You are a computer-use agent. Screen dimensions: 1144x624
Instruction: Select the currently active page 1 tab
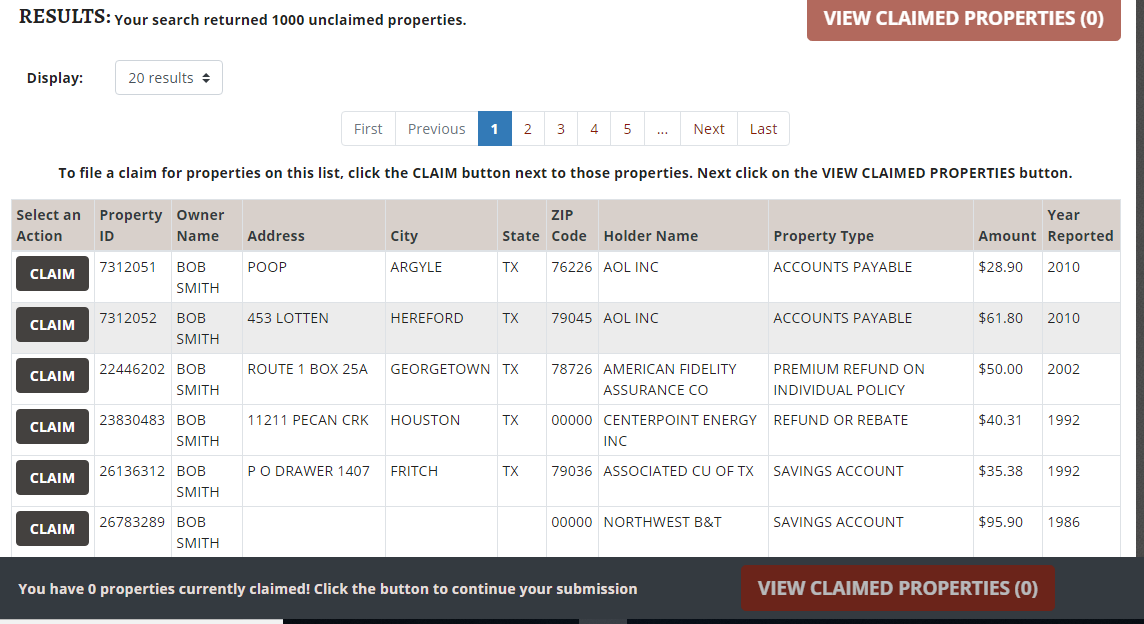[x=494, y=128]
